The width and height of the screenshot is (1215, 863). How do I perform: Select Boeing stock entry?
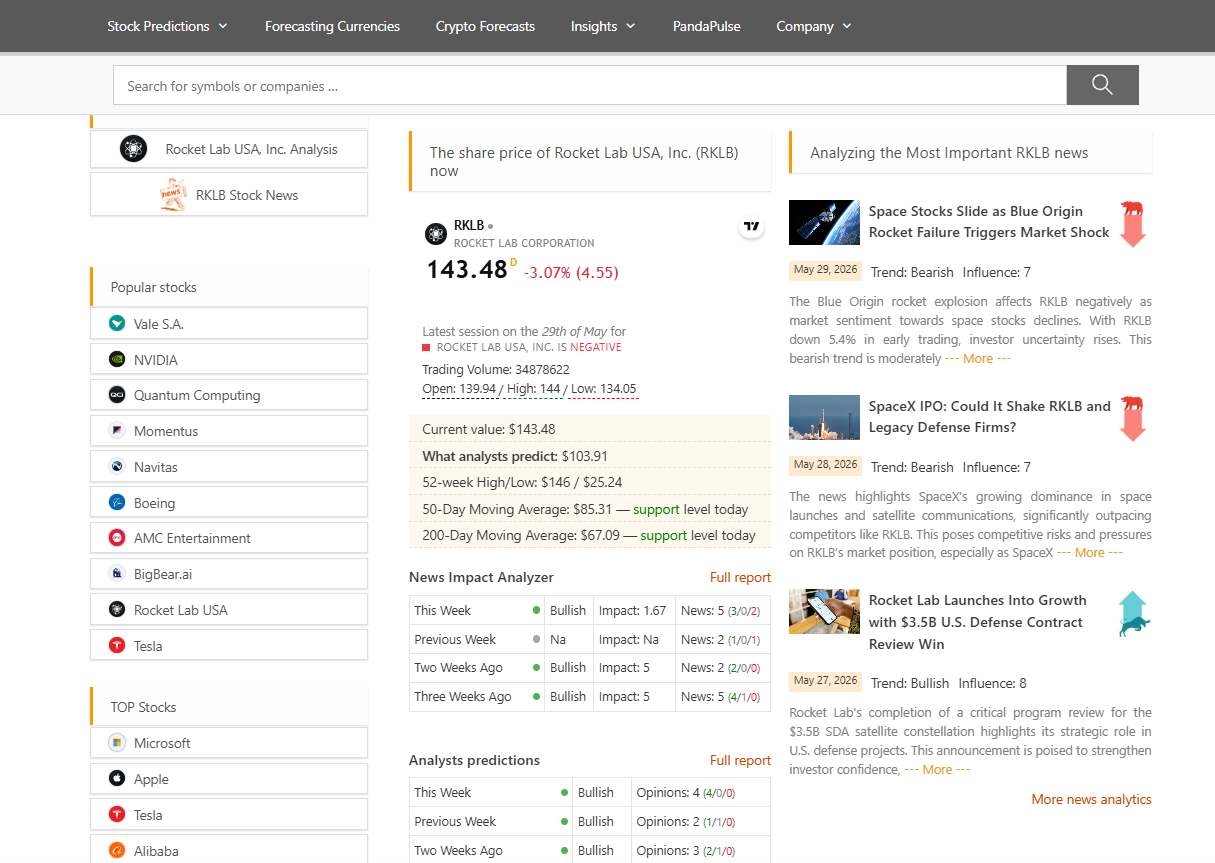(229, 503)
